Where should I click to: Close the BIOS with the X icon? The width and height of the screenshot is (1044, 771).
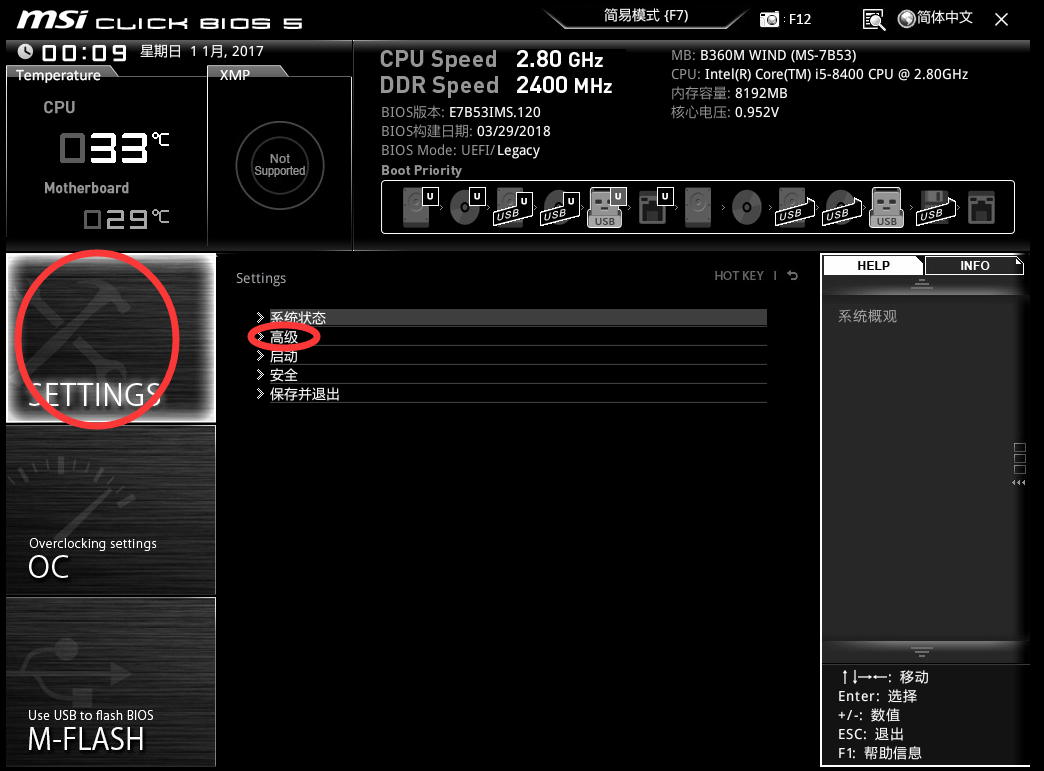pyautogui.click(x=1001, y=19)
